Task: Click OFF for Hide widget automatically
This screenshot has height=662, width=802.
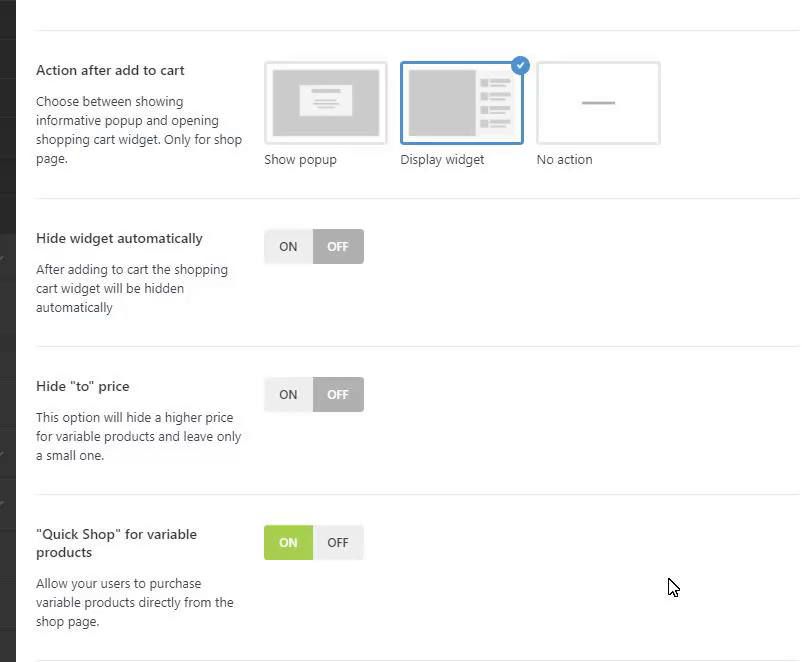Action: click(x=338, y=247)
